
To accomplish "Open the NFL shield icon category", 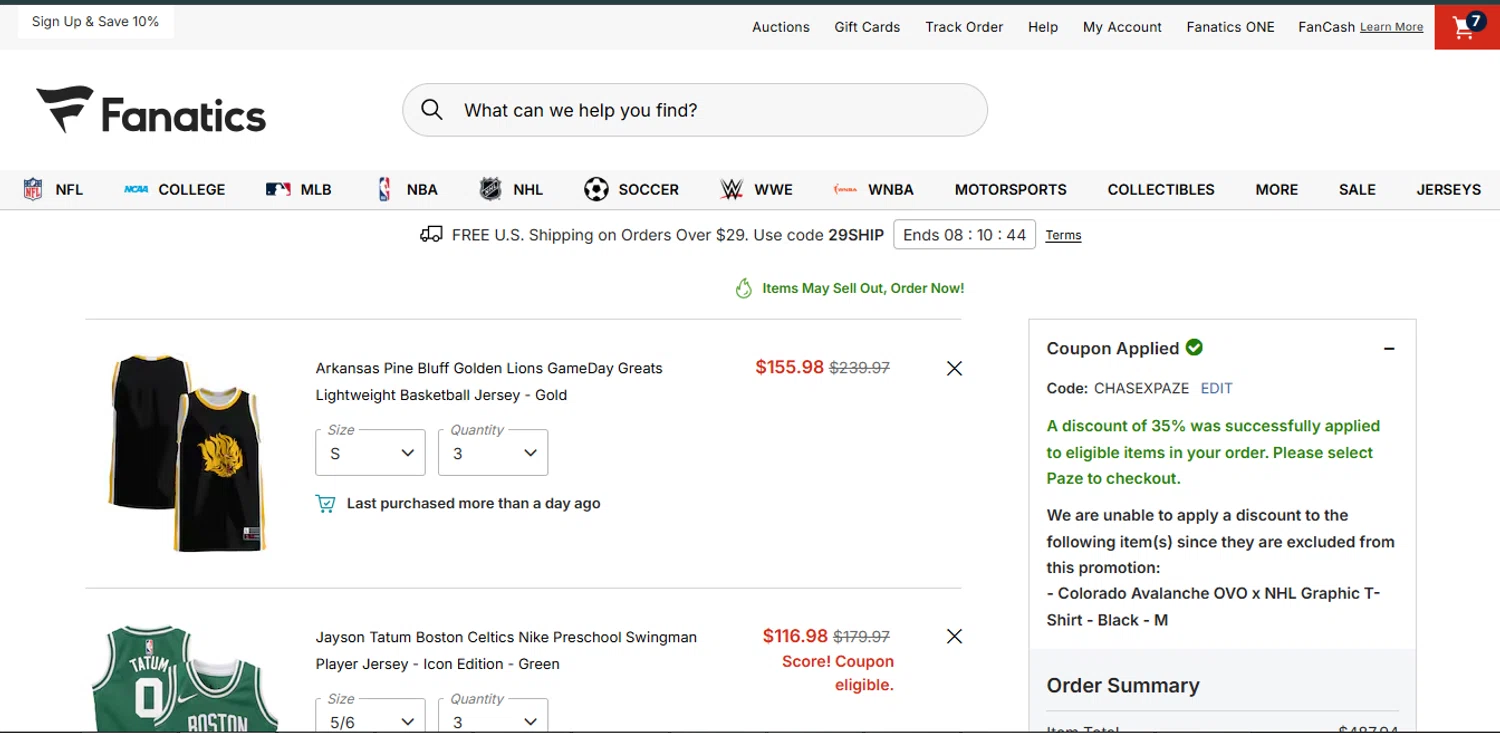I will click(33, 189).
